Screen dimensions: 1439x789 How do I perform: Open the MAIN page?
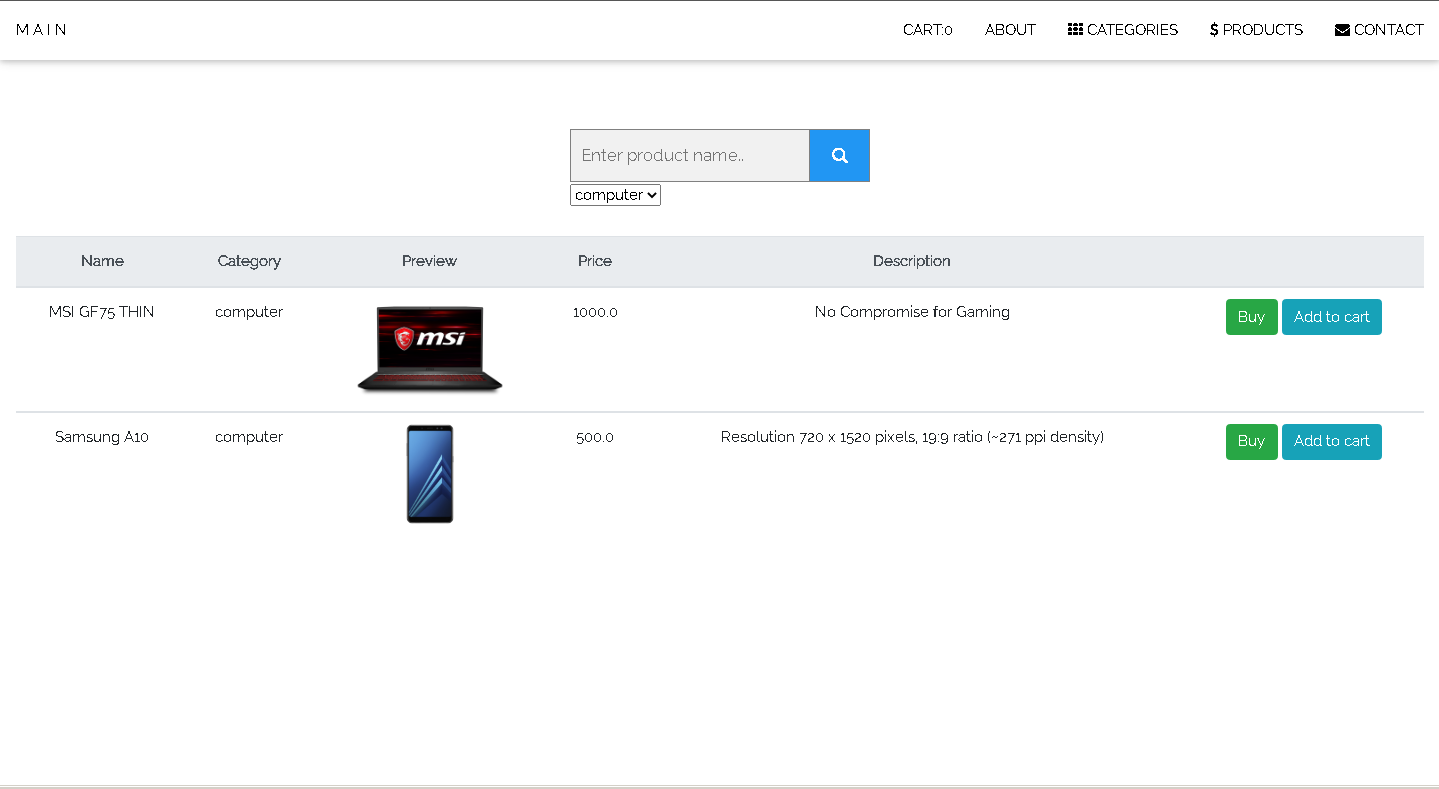coord(42,29)
